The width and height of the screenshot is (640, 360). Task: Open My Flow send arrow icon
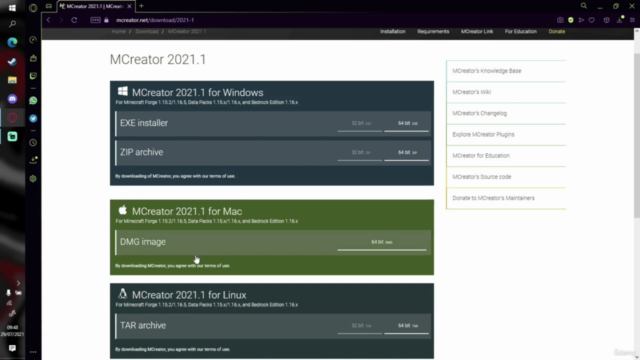tap(581, 20)
